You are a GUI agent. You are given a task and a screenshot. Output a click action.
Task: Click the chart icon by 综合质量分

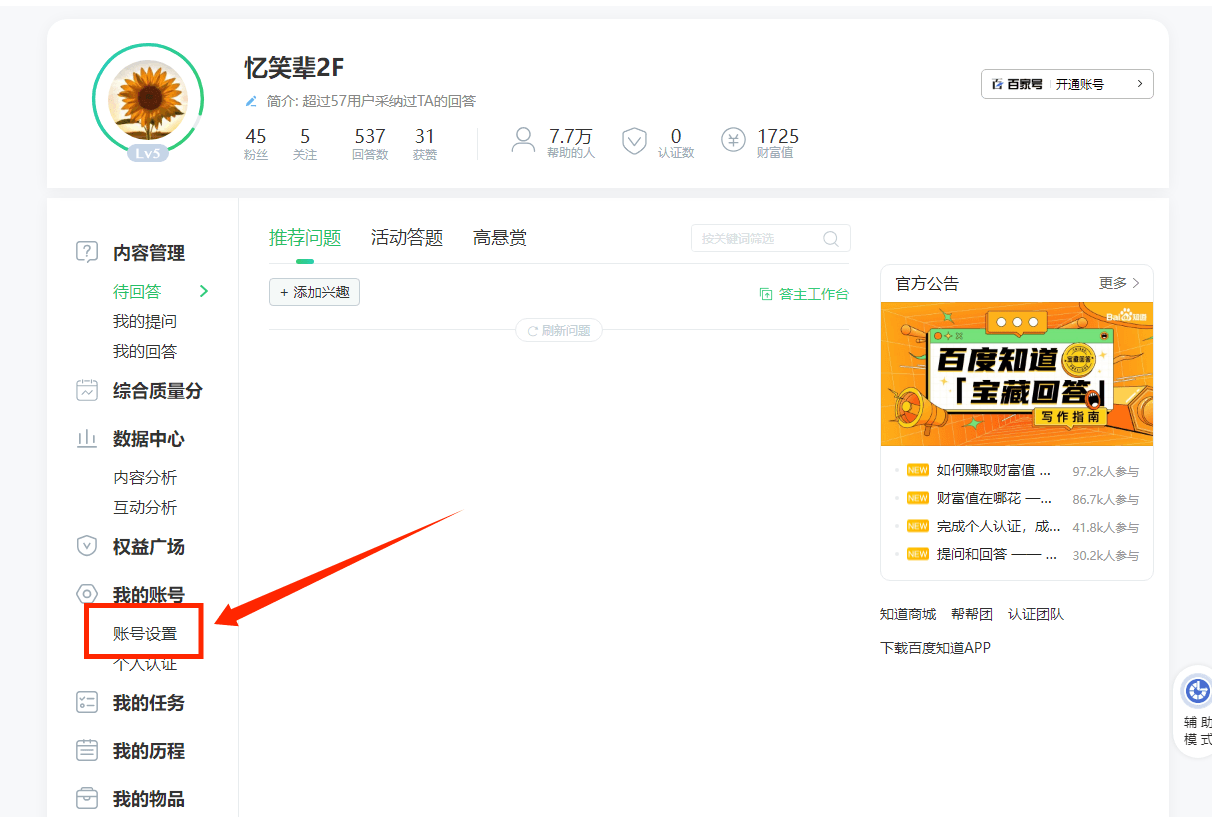(87, 390)
